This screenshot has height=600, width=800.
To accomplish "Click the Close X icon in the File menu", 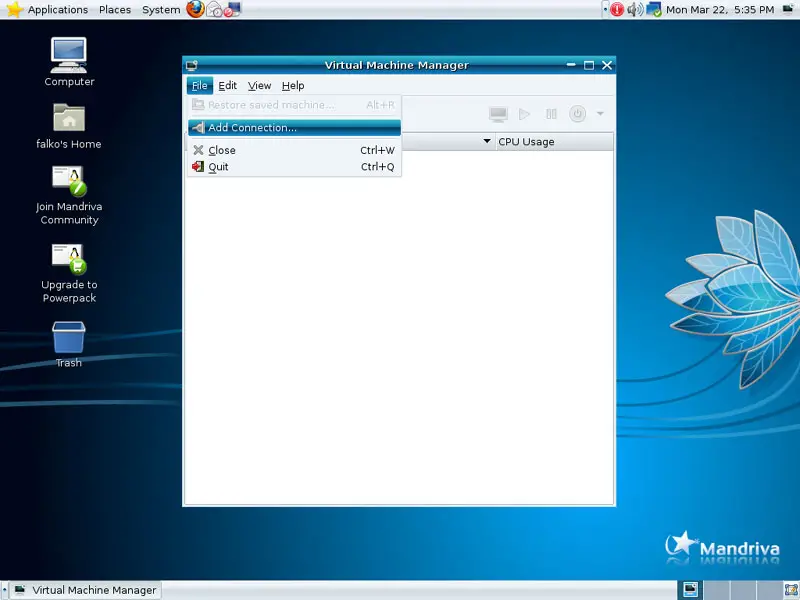I will point(198,150).
